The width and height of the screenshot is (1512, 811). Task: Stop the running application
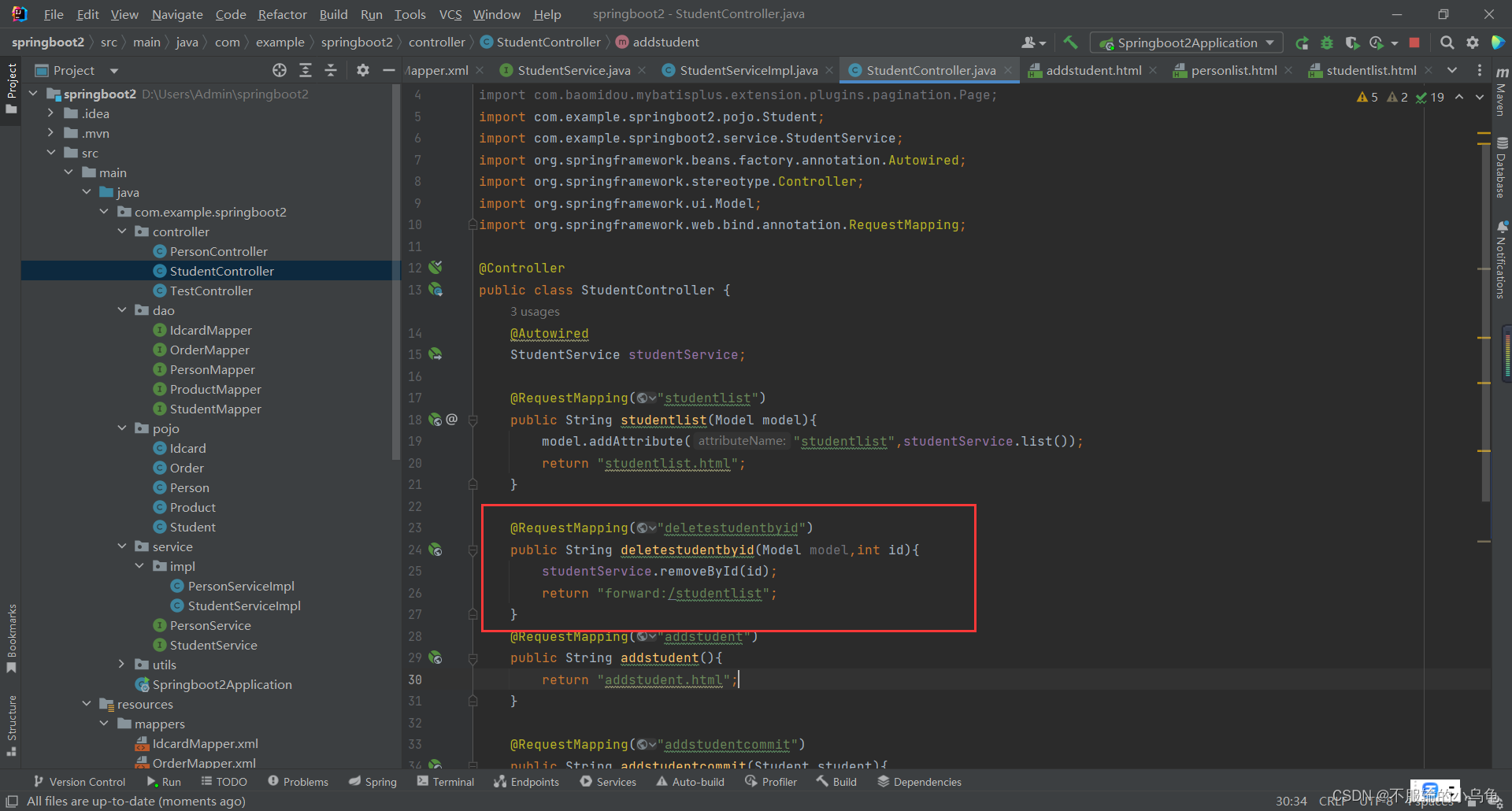(x=1414, y=43)
